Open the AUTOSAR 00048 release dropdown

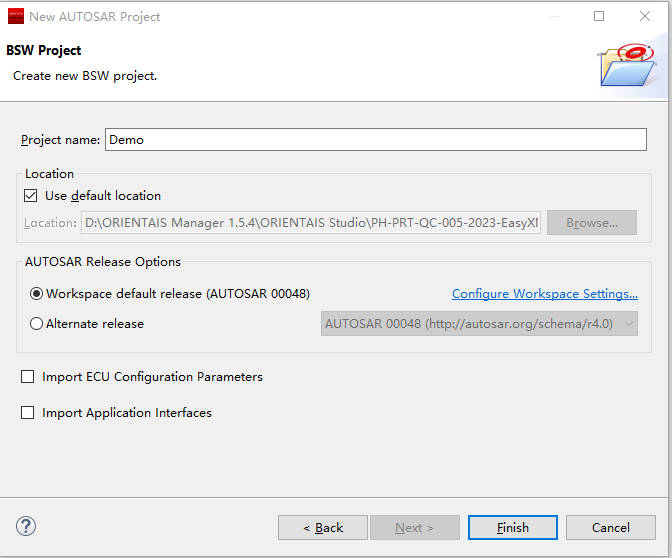click(x=480, y=324)
